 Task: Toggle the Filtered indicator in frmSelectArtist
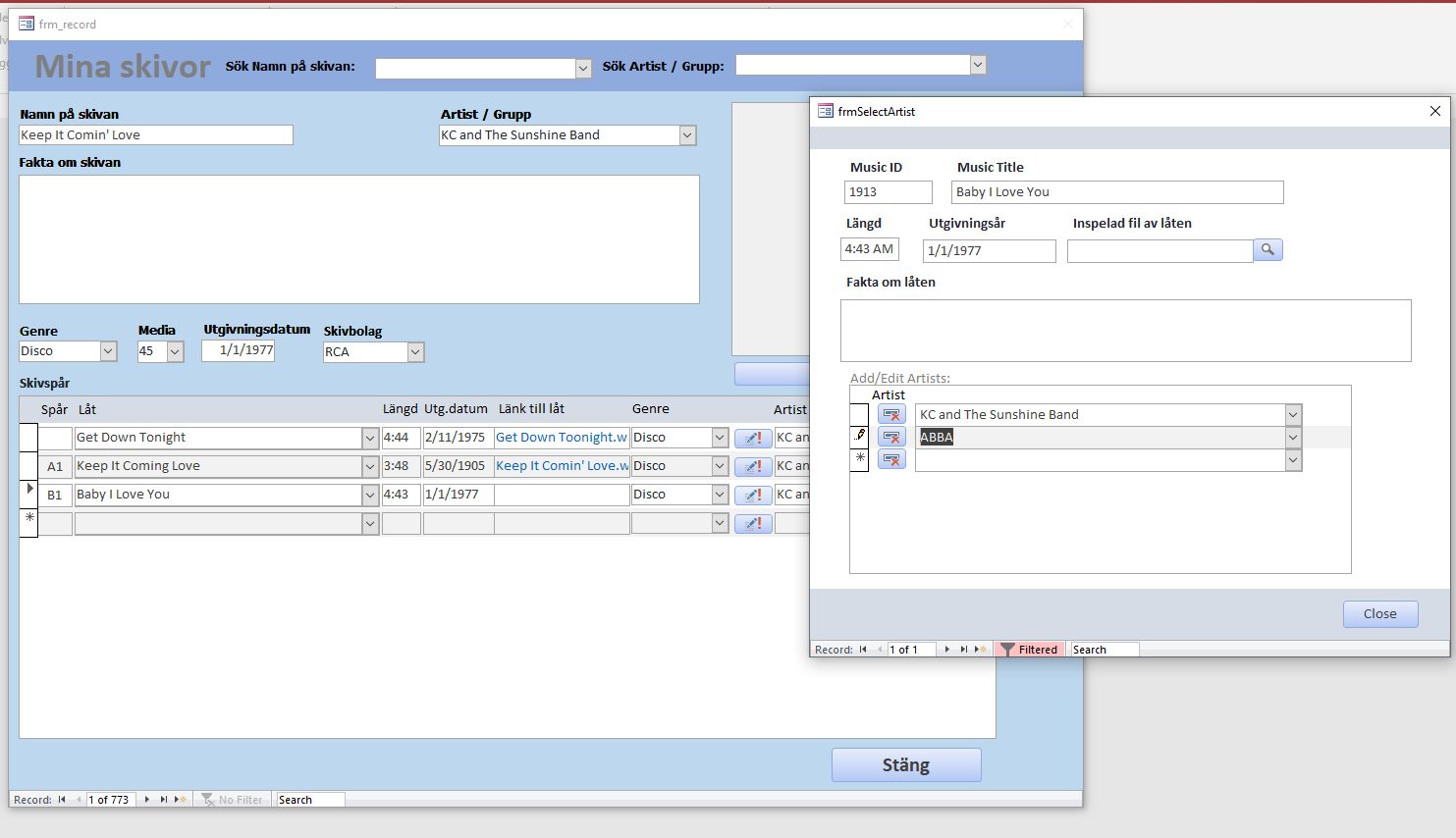click(1030, 650)
